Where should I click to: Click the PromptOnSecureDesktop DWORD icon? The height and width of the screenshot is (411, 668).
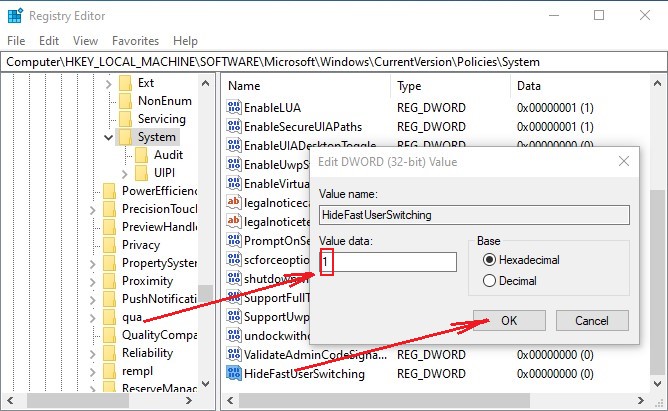(233, 240)
